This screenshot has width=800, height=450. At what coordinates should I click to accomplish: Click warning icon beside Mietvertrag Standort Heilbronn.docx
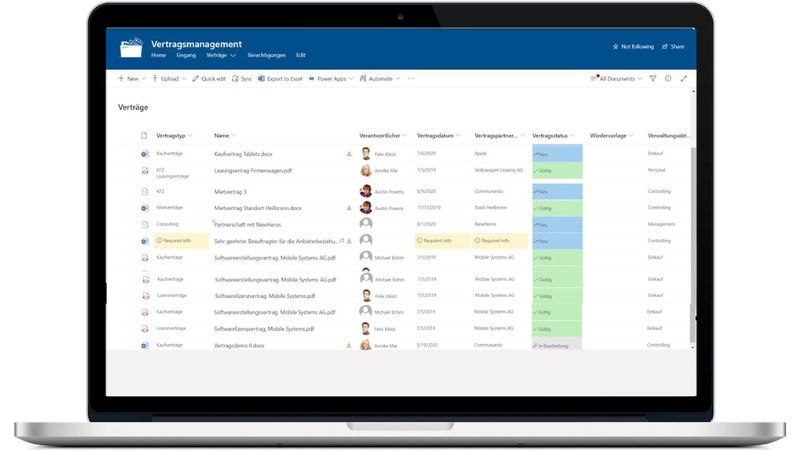(349, 208)
